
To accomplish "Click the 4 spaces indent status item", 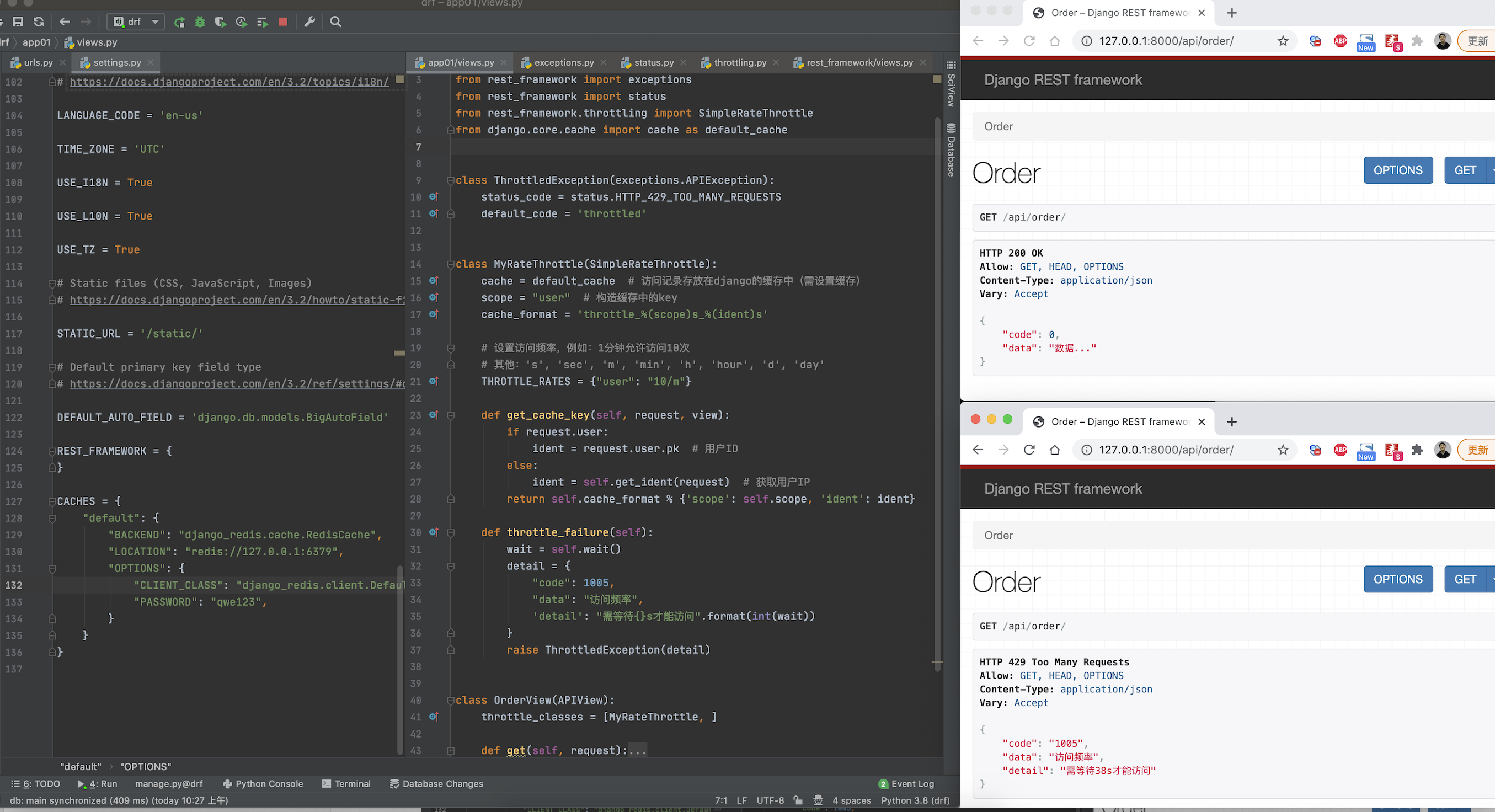I will [x=851, y=800].
